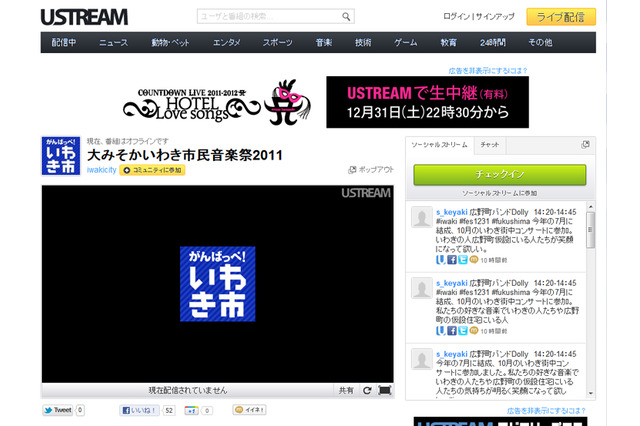Viewport: 640px width, 426px height.
Task: Click the Google +1 button
Action: 191,410
